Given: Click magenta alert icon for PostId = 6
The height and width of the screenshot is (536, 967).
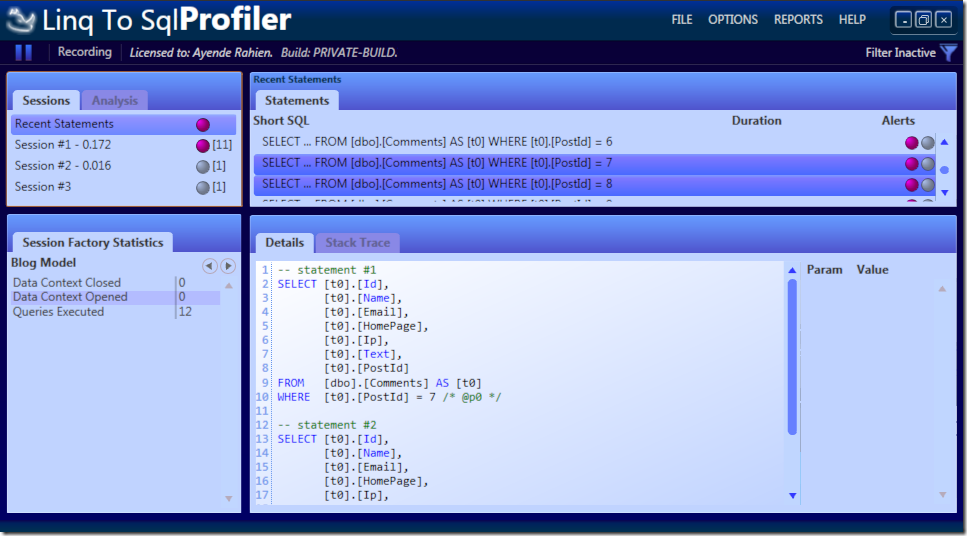Looking at the screenshot, I should click(911, 143).
